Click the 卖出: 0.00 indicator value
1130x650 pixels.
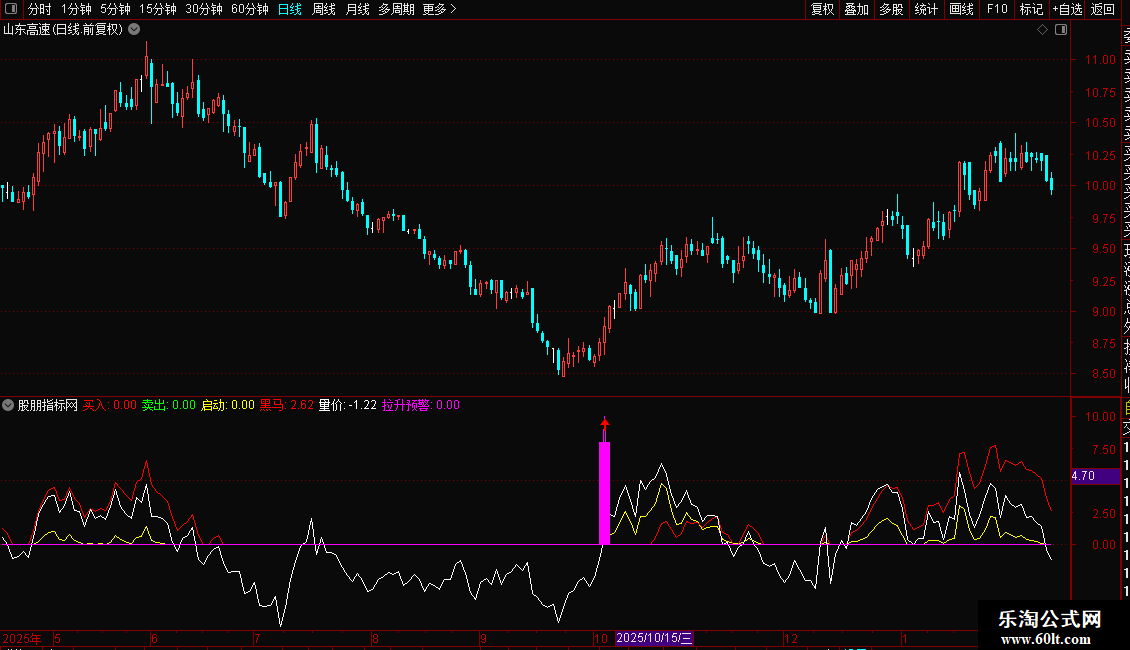pyautogui.click(x=169, y=405)
